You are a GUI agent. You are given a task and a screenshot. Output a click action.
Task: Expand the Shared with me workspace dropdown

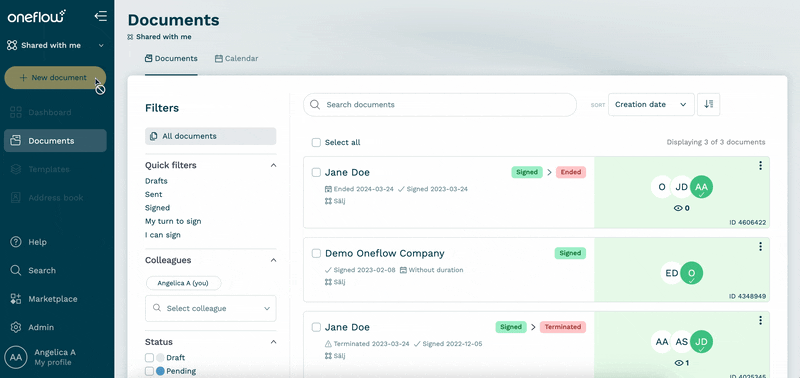(x=55, y=45)
